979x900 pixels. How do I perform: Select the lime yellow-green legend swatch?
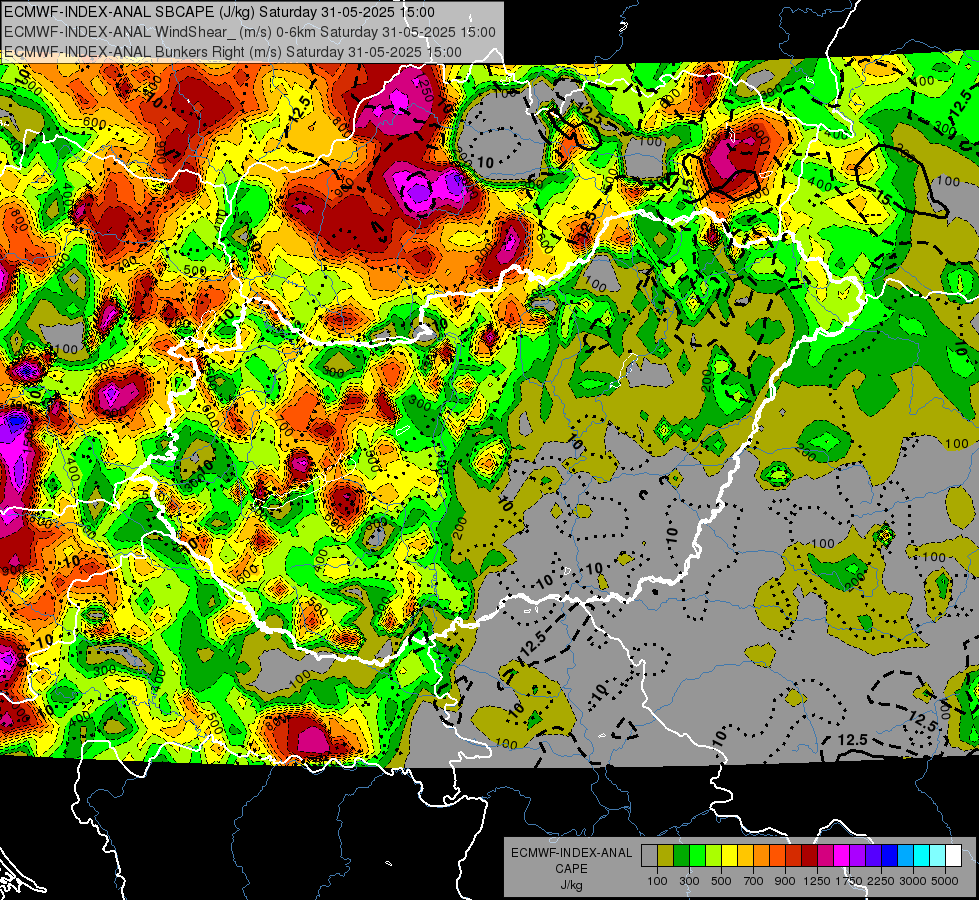(x=714, y=856)
